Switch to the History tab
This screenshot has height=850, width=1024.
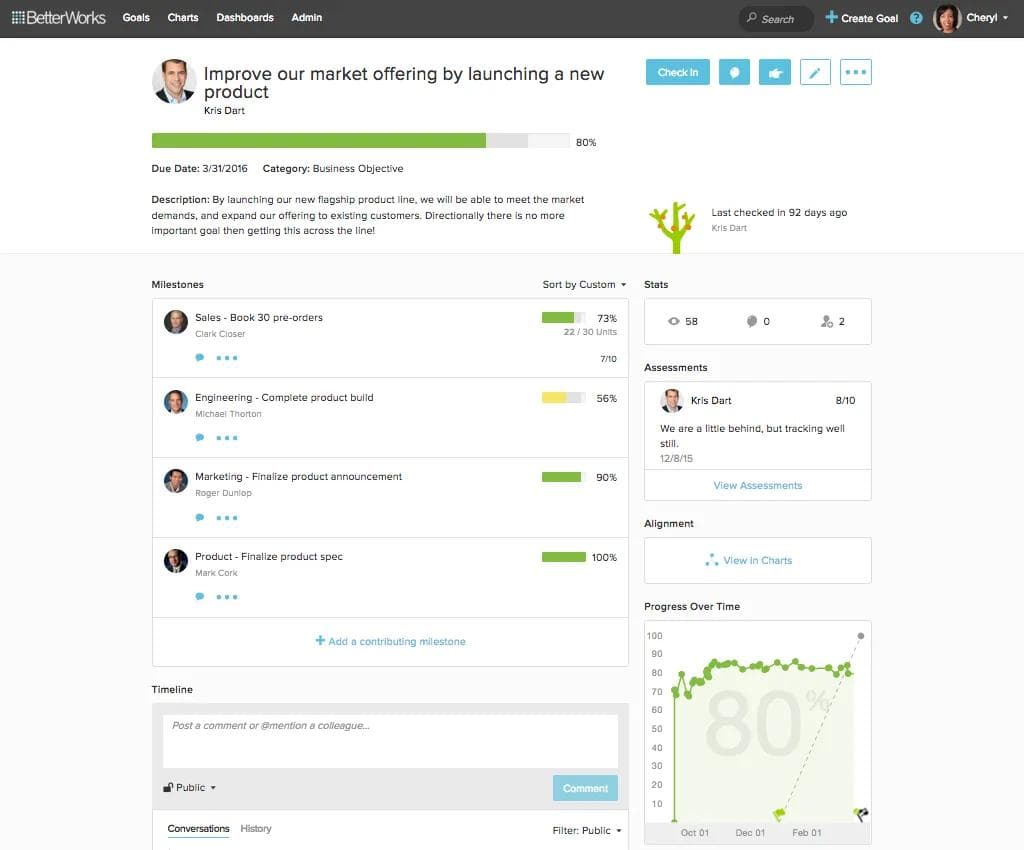pyautogui.click(x=256, y=829)
